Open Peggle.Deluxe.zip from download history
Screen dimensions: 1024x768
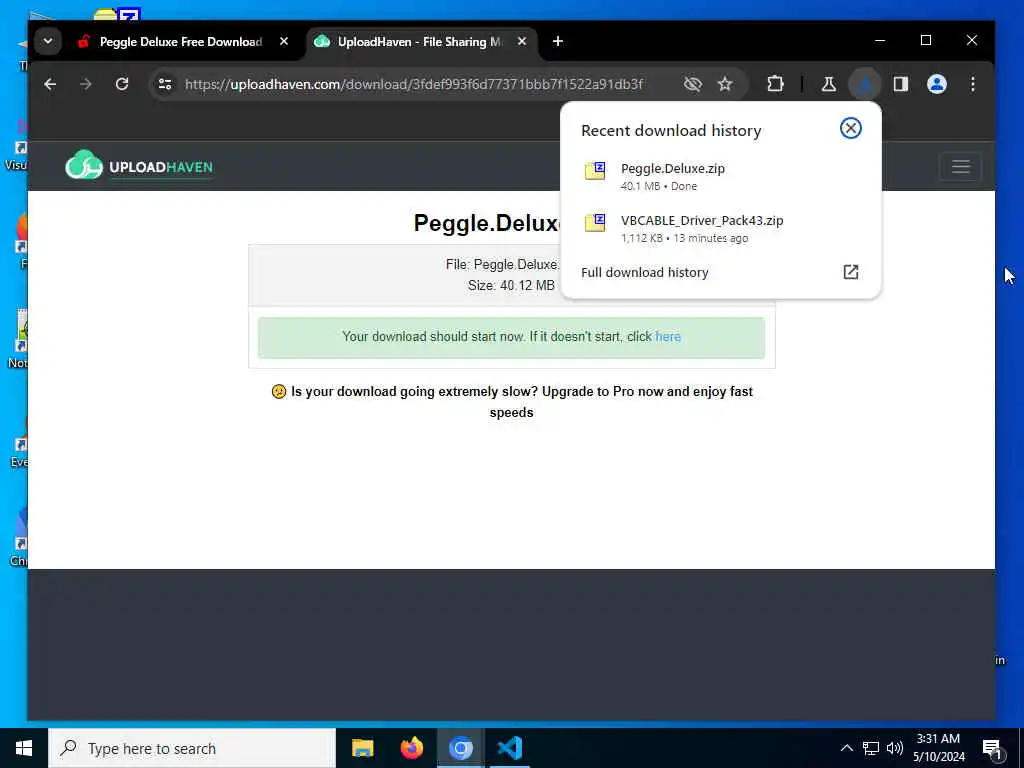(720, 176)
